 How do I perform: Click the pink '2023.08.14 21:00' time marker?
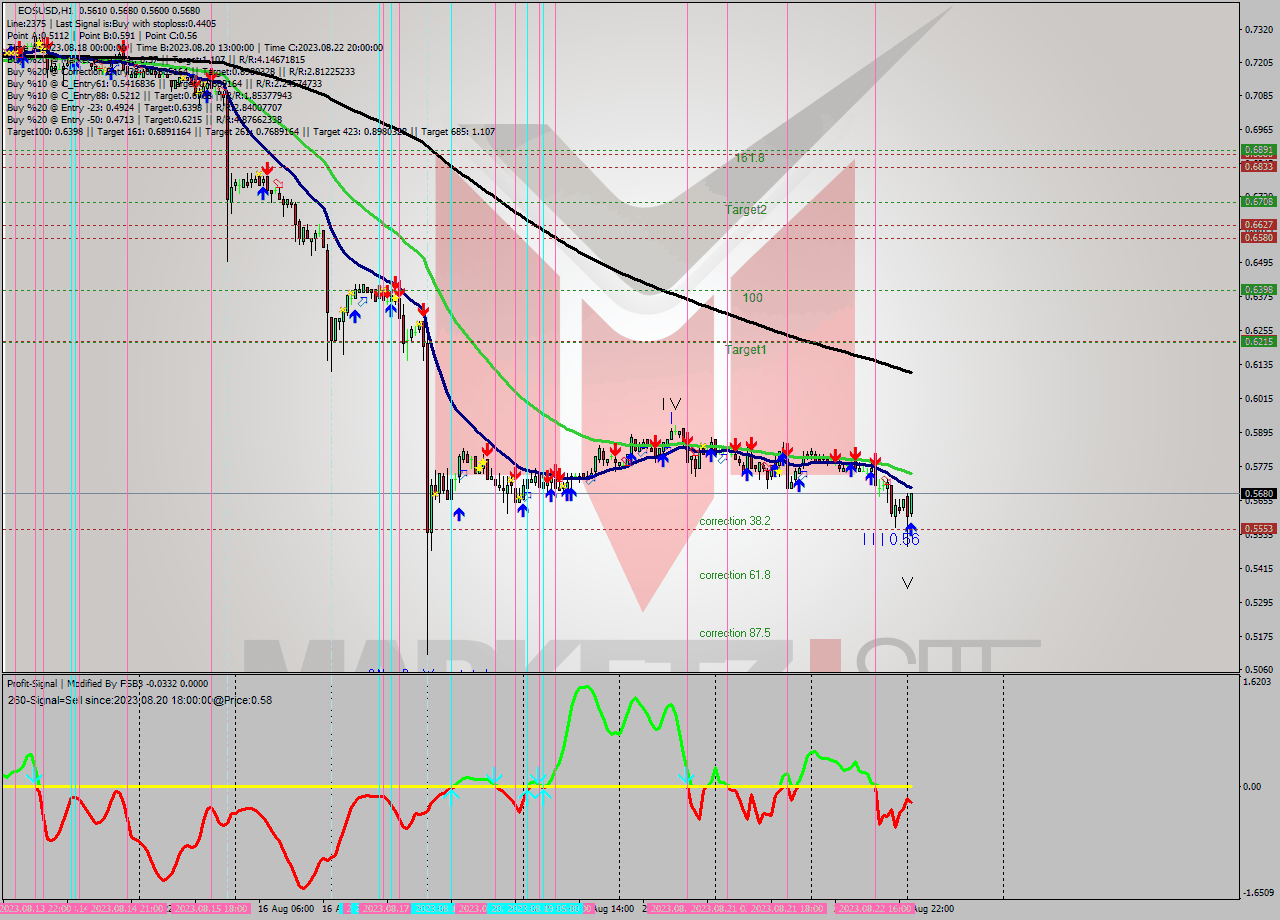pos(128,909)
